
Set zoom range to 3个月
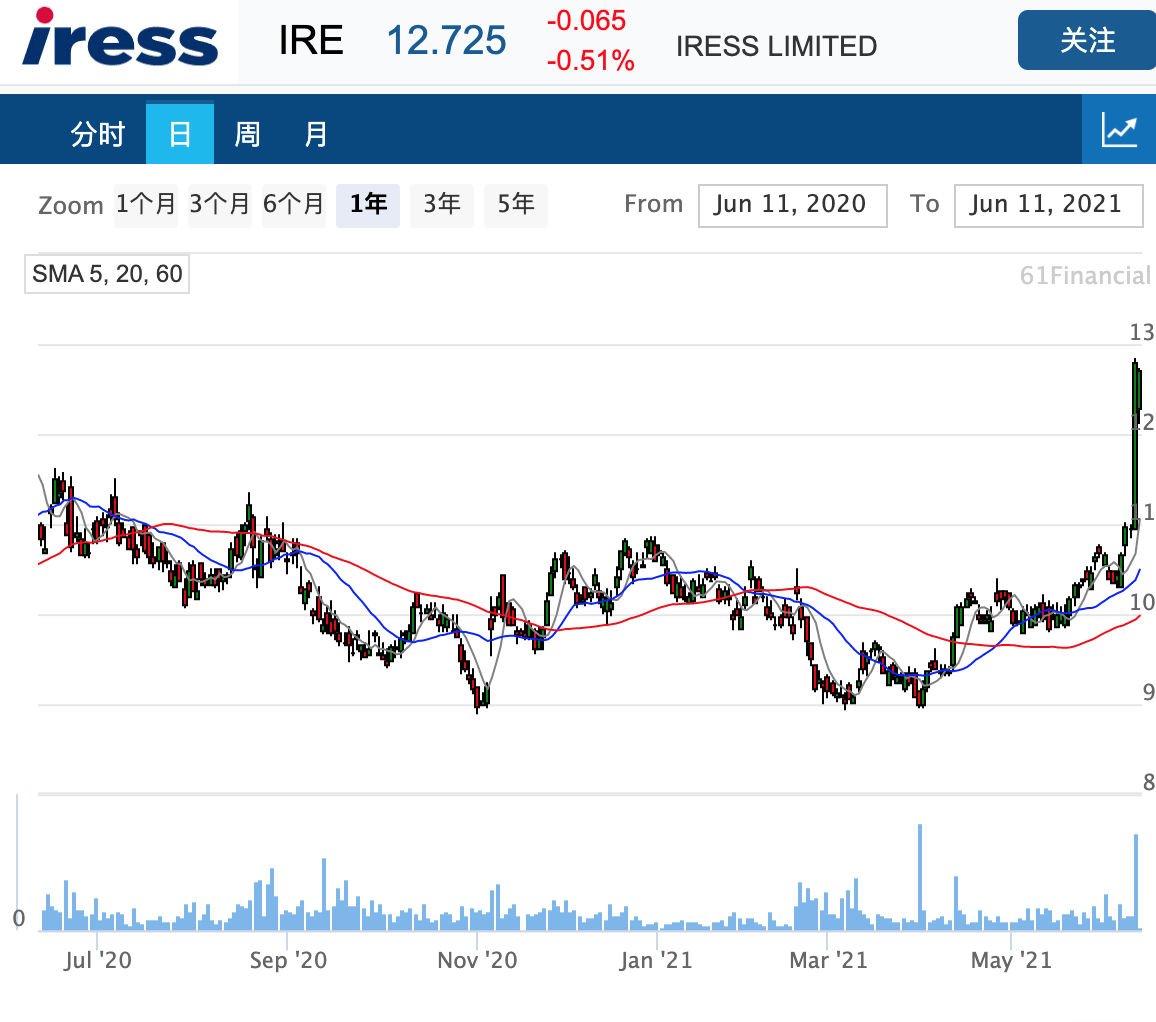pos(220,205)
